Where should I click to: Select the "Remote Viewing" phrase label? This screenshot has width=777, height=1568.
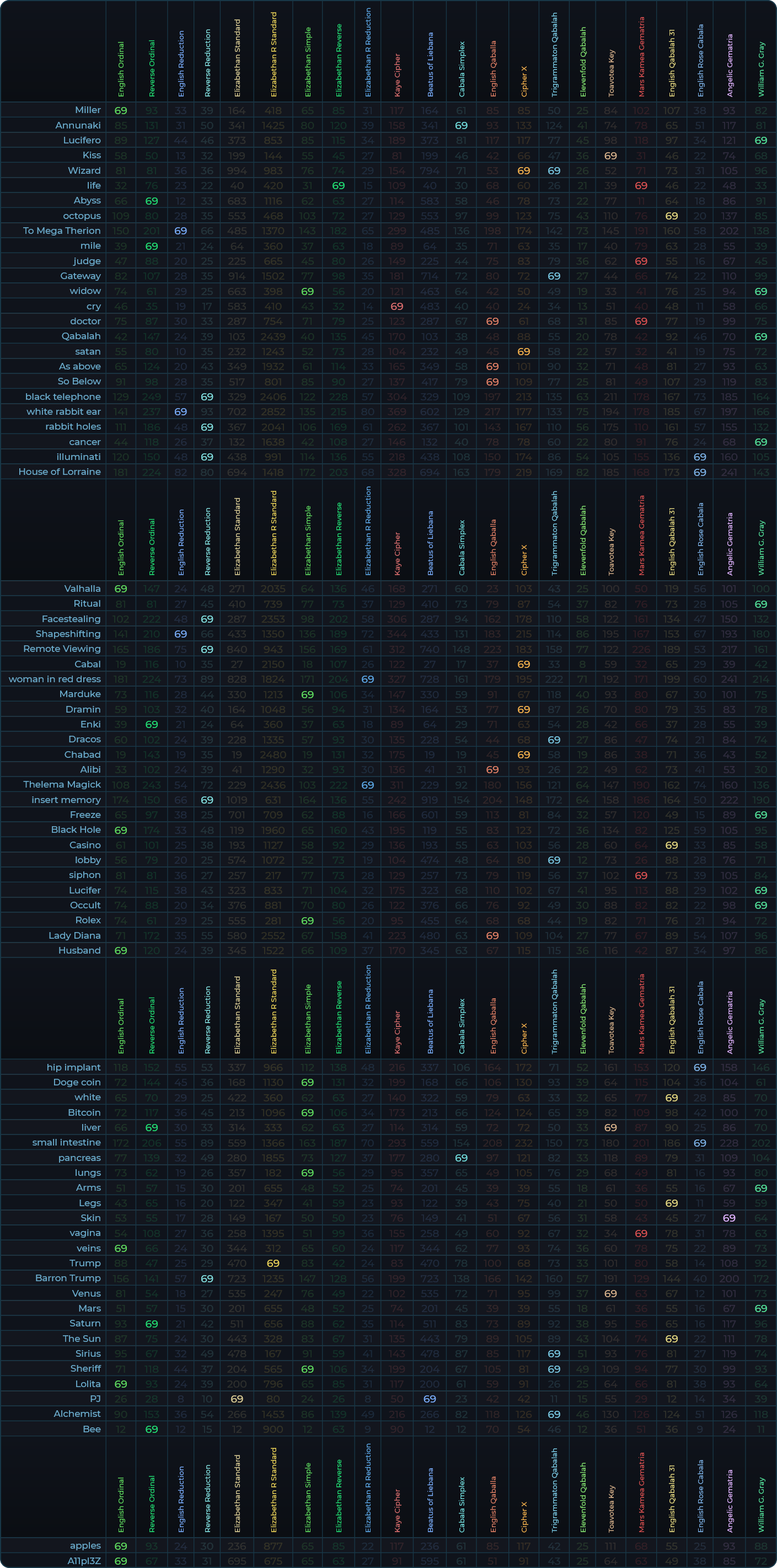(62, 649)
